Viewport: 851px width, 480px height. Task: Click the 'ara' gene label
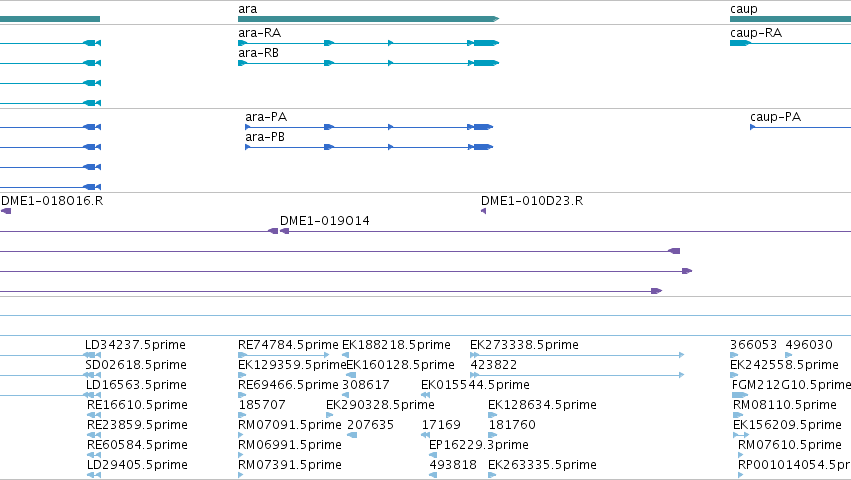click(247, 9)
